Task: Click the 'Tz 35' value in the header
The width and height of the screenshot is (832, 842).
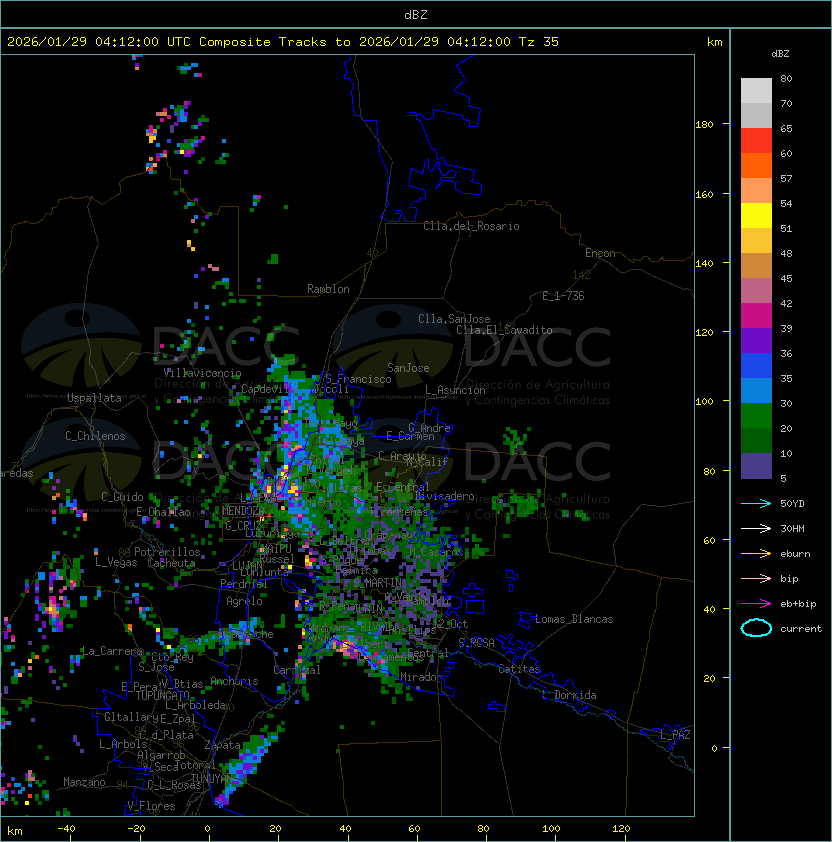Action: 539,42
